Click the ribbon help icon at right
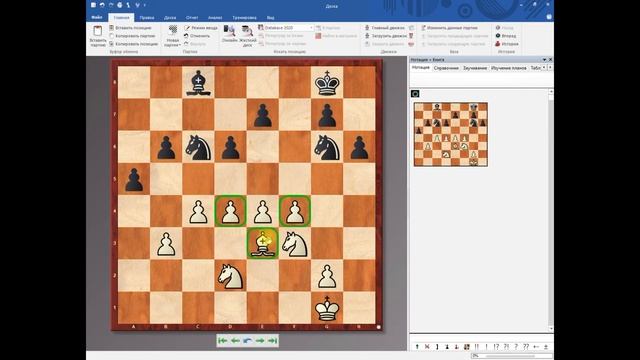 click(549, 17)
